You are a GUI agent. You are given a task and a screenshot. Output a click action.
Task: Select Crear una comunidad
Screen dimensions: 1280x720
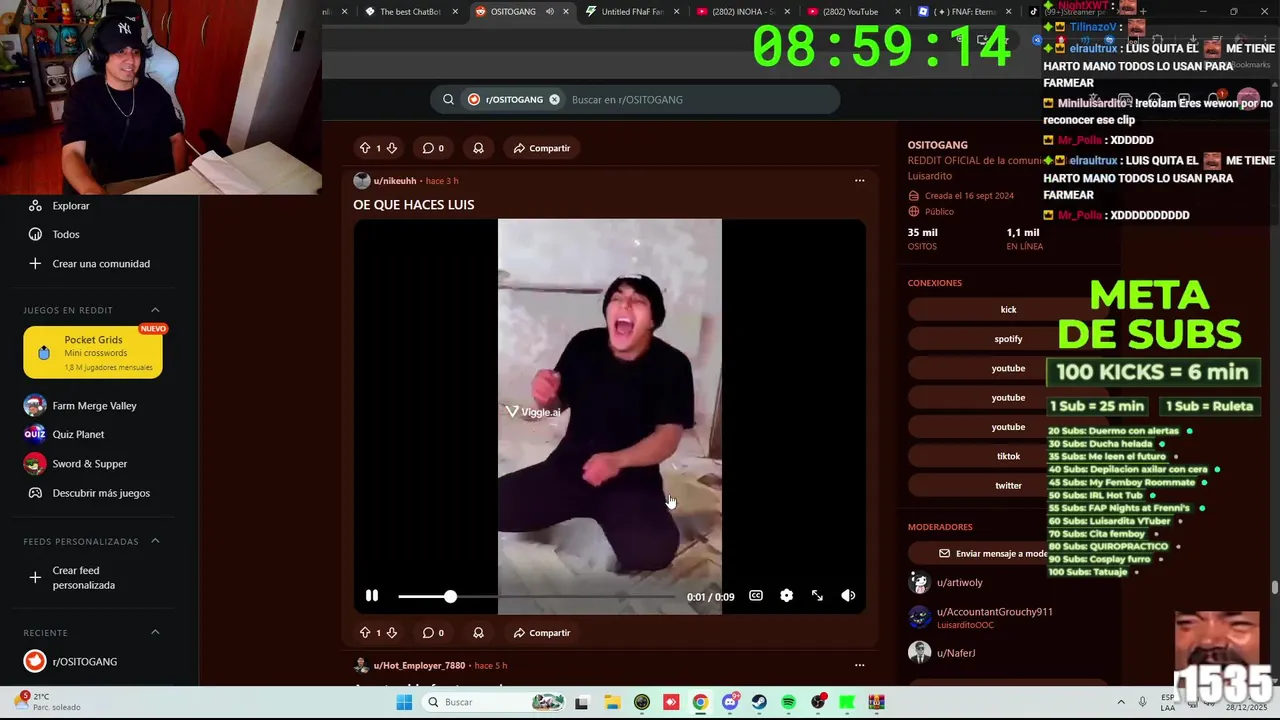point(101,264)
